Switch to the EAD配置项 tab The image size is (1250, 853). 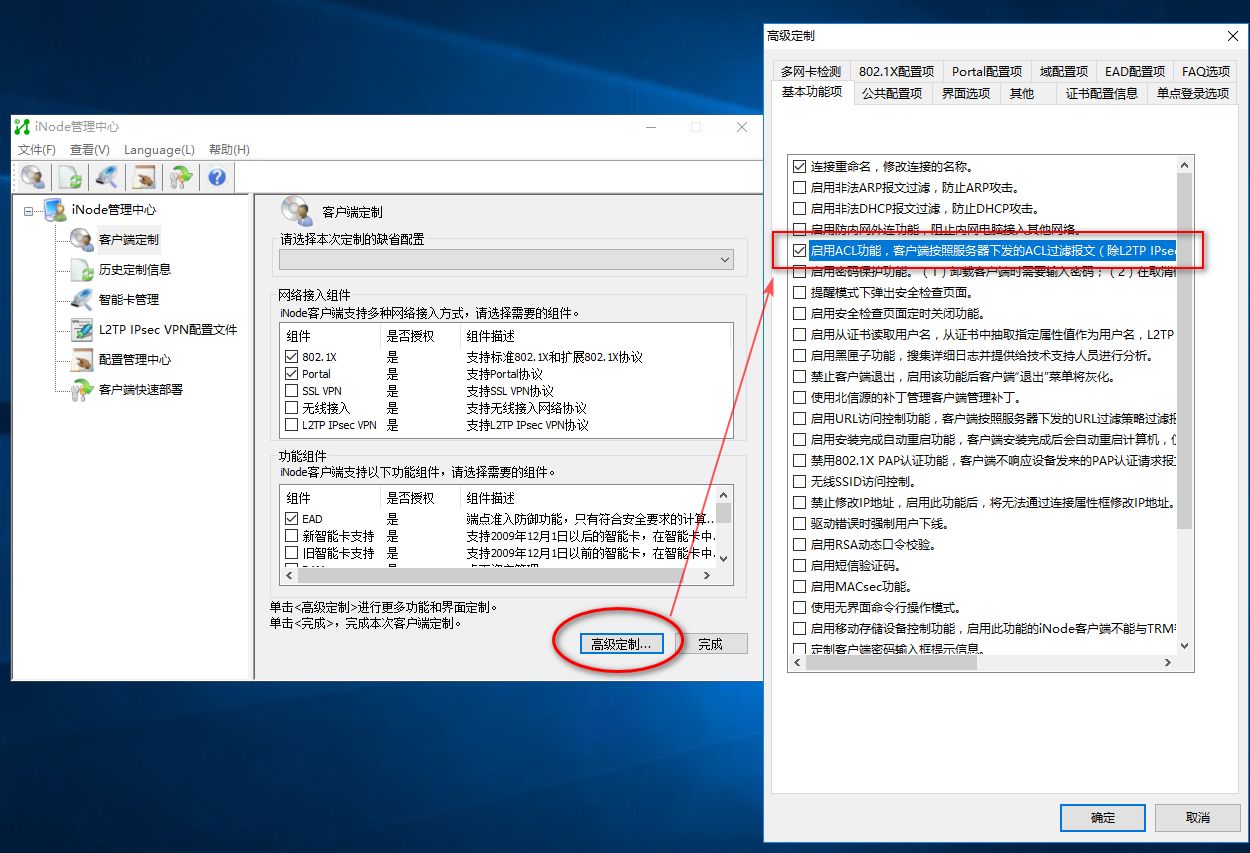(x=1135, y=71)
